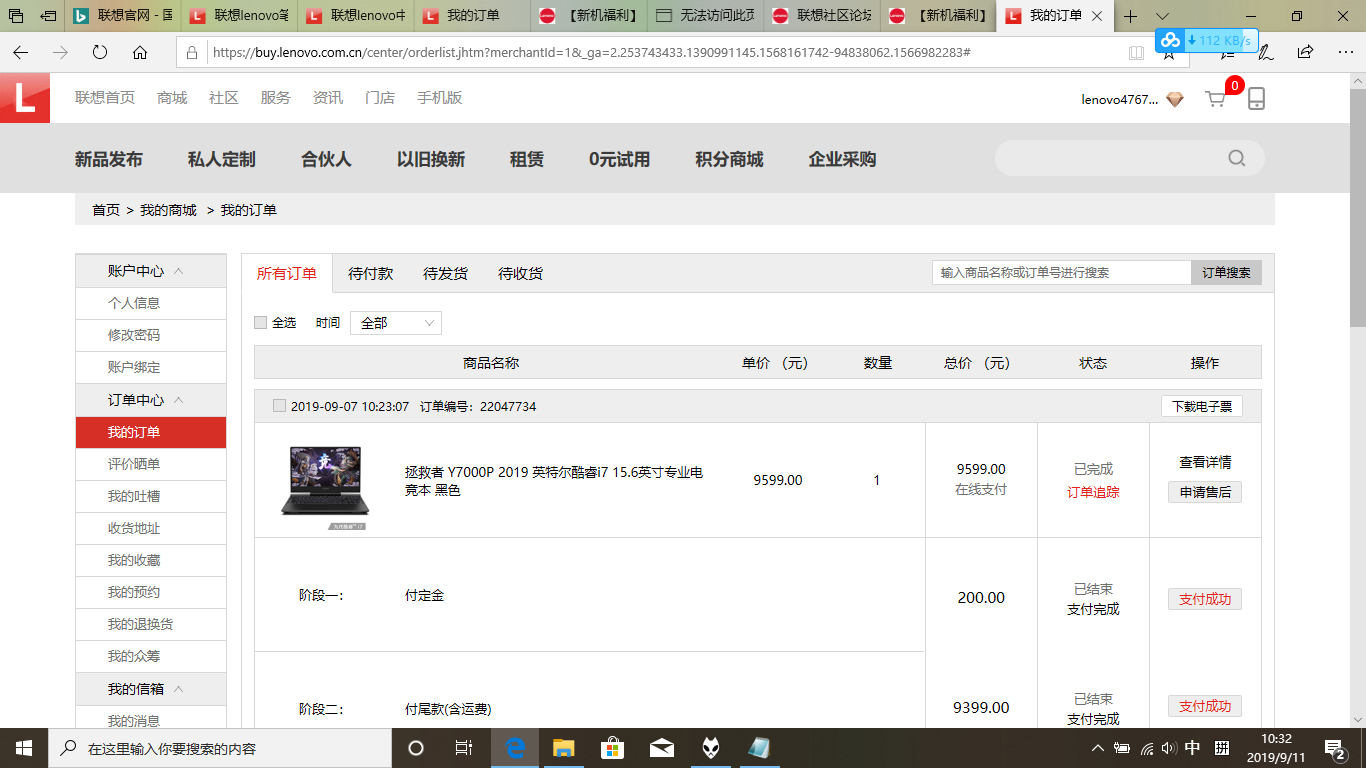Open the 时间 全部 dropdown

[395, 323]
